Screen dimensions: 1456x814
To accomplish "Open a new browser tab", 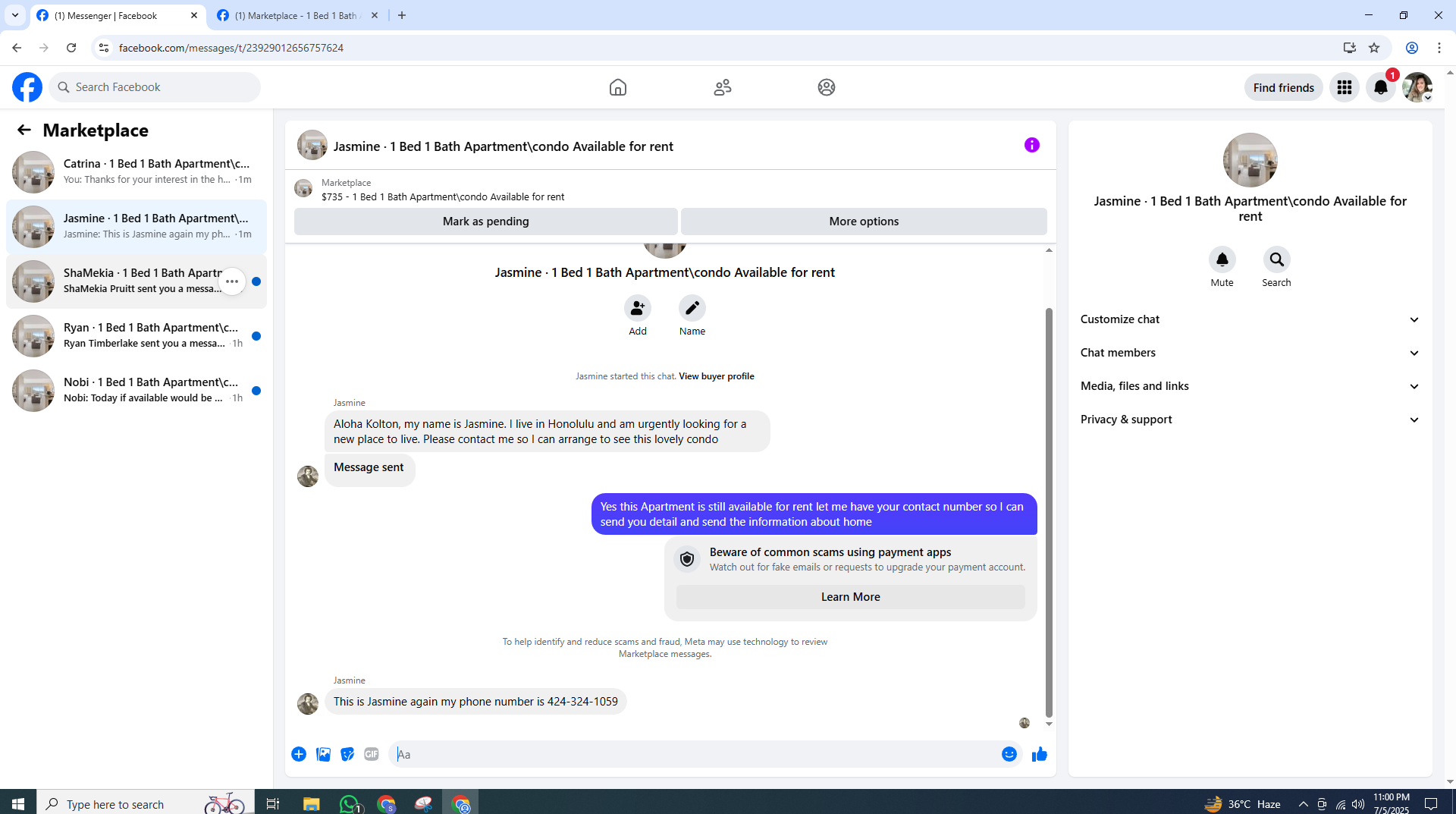I will coord(402,15).
